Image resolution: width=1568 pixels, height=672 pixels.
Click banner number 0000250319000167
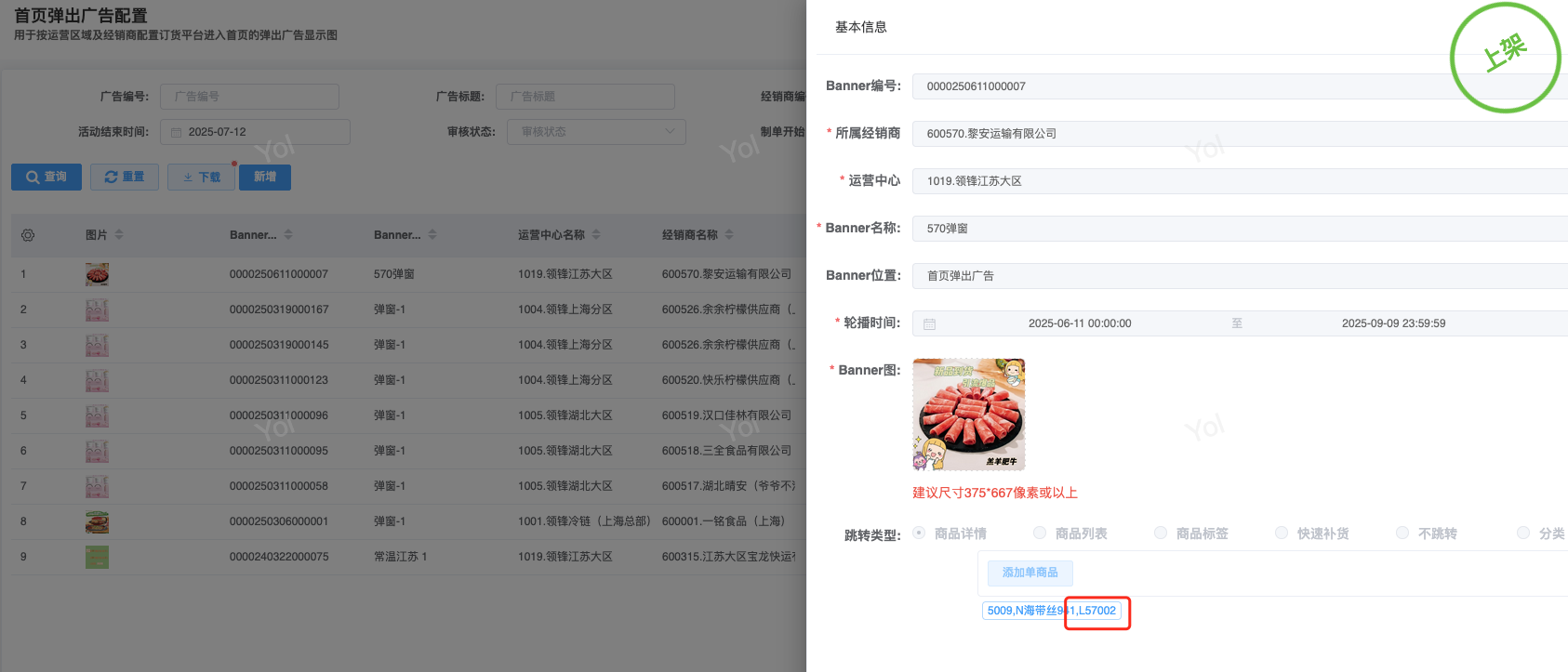[x=279, y=310]
